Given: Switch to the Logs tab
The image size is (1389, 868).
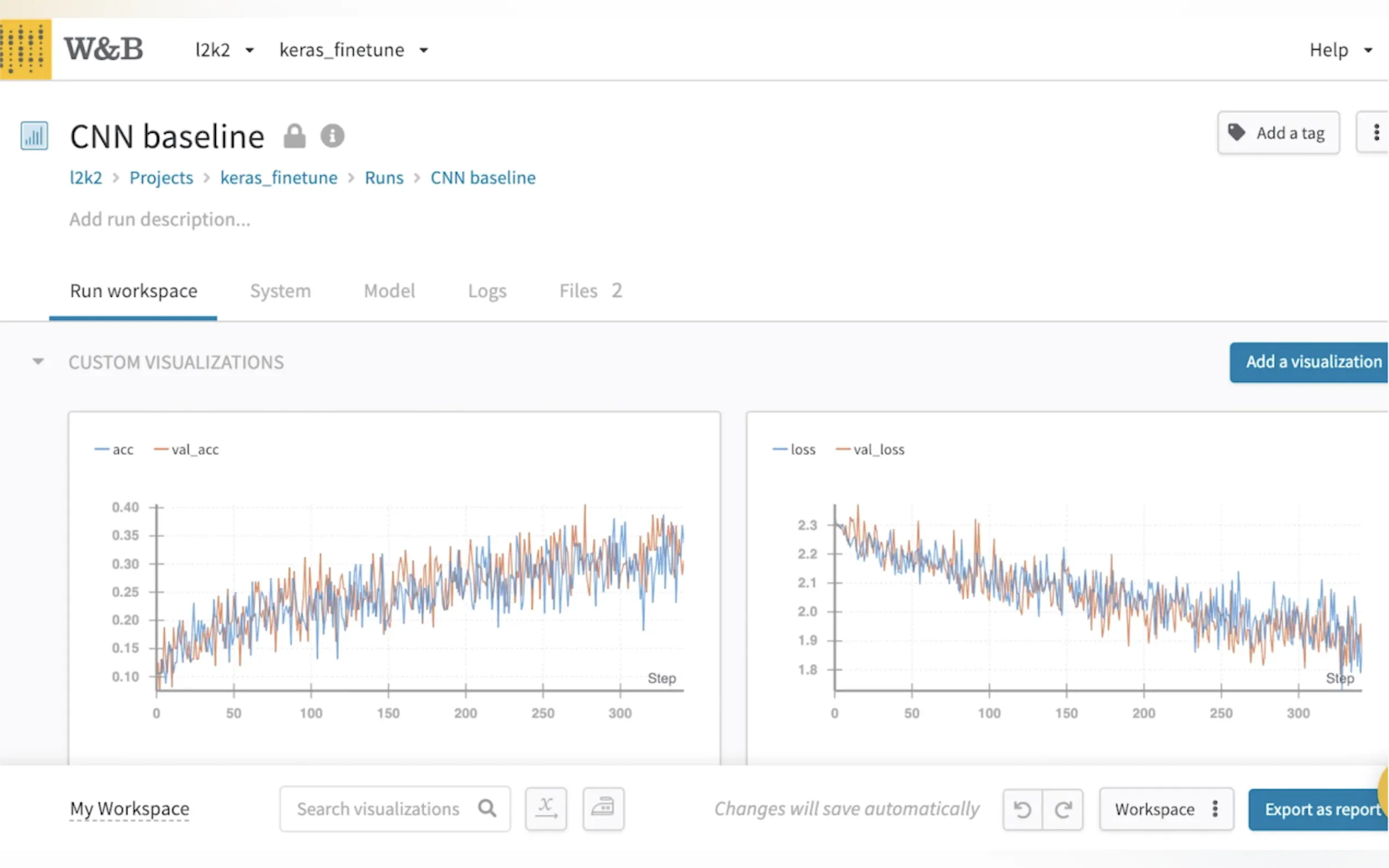Looking at the screenshot, I should [487, 291].
